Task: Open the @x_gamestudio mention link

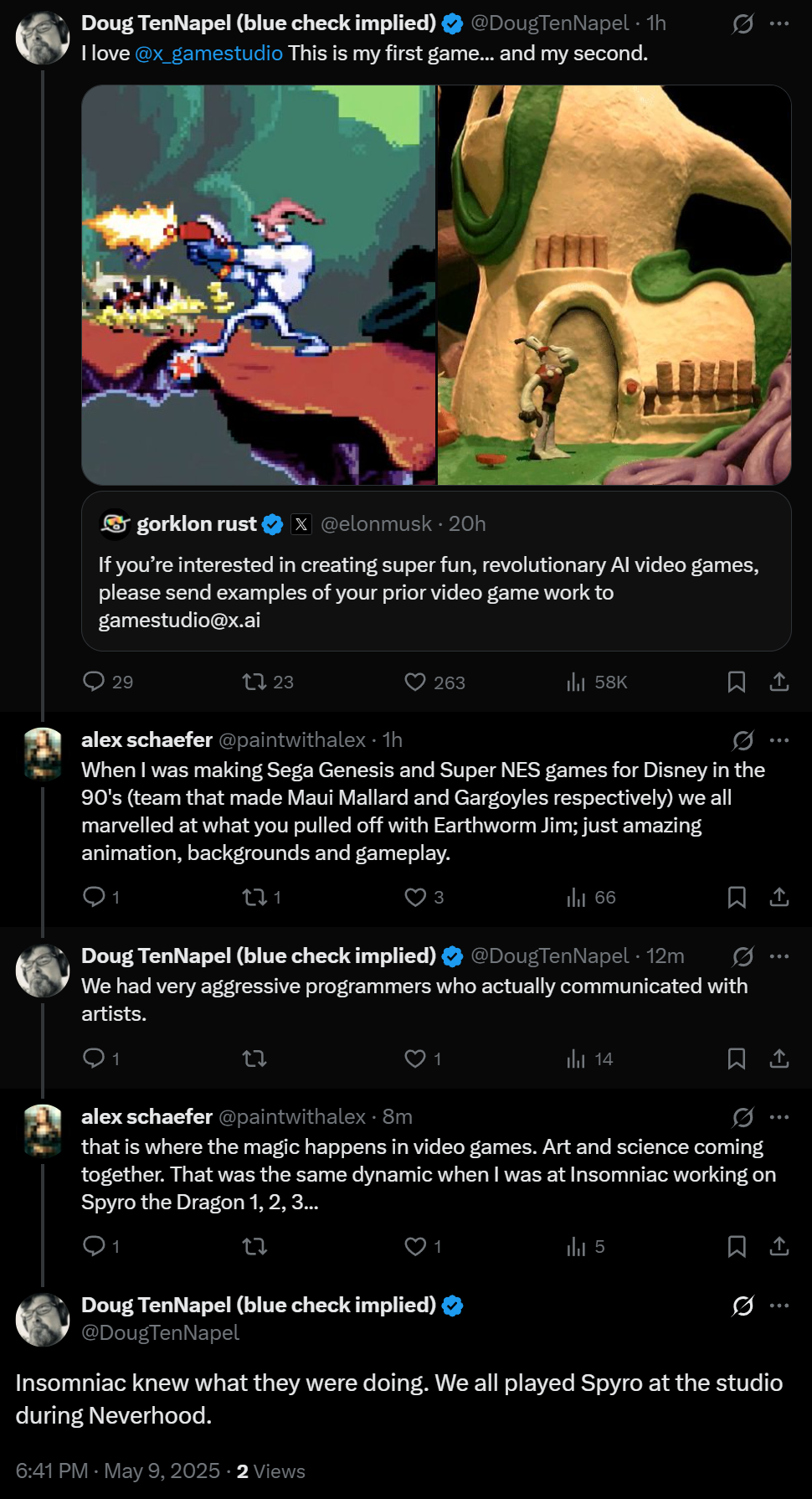Action: (x=208, y=54)
